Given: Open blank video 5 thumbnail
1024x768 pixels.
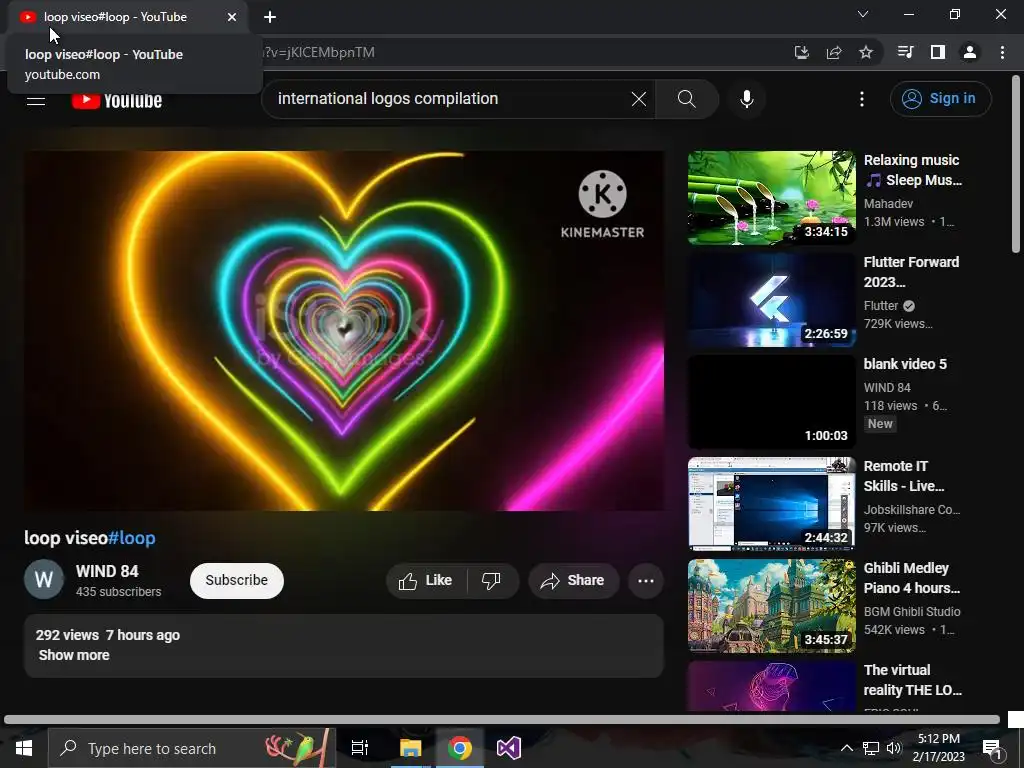Looking at the screenshot, I should tap(771, 402).
